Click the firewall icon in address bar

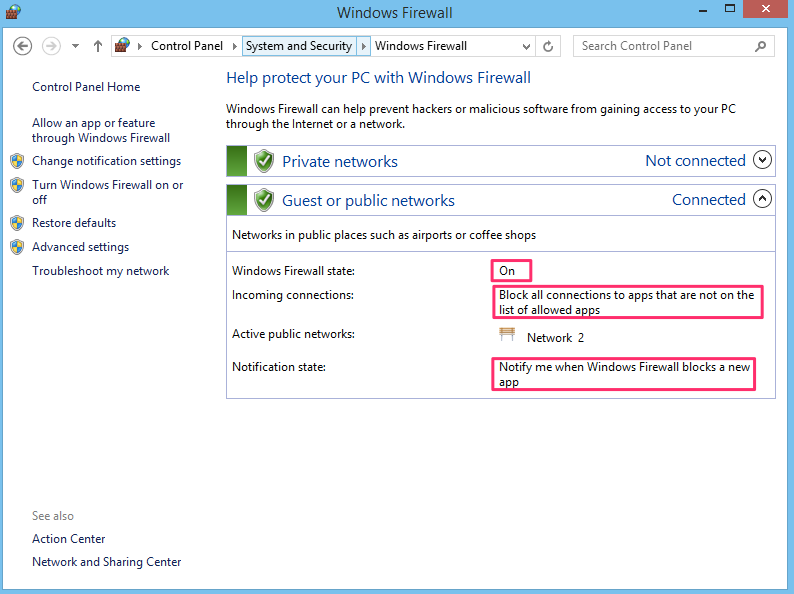(x=122, y=46)
